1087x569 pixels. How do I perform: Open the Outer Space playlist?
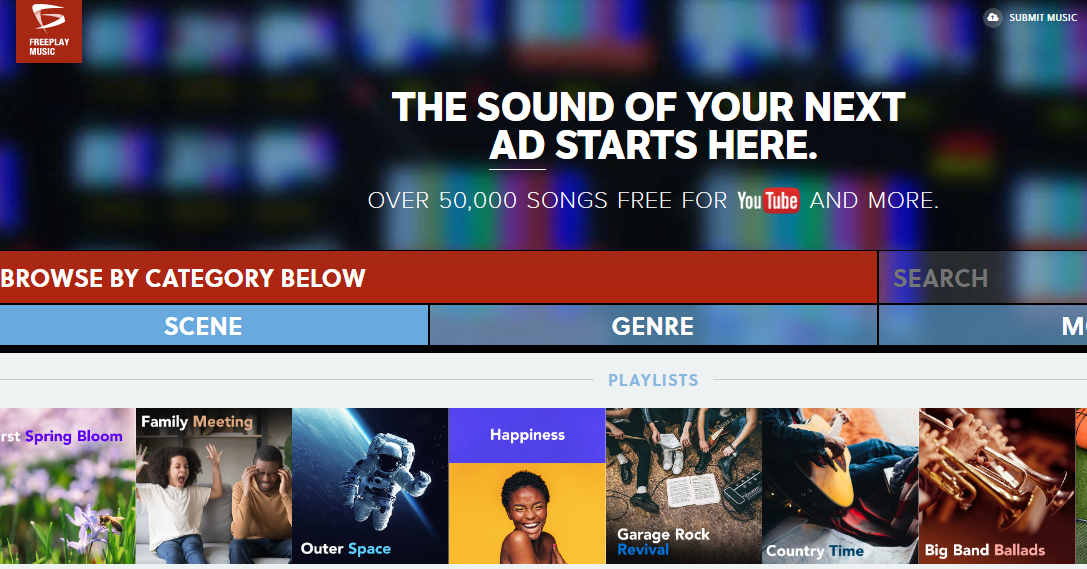coord(370,486)
